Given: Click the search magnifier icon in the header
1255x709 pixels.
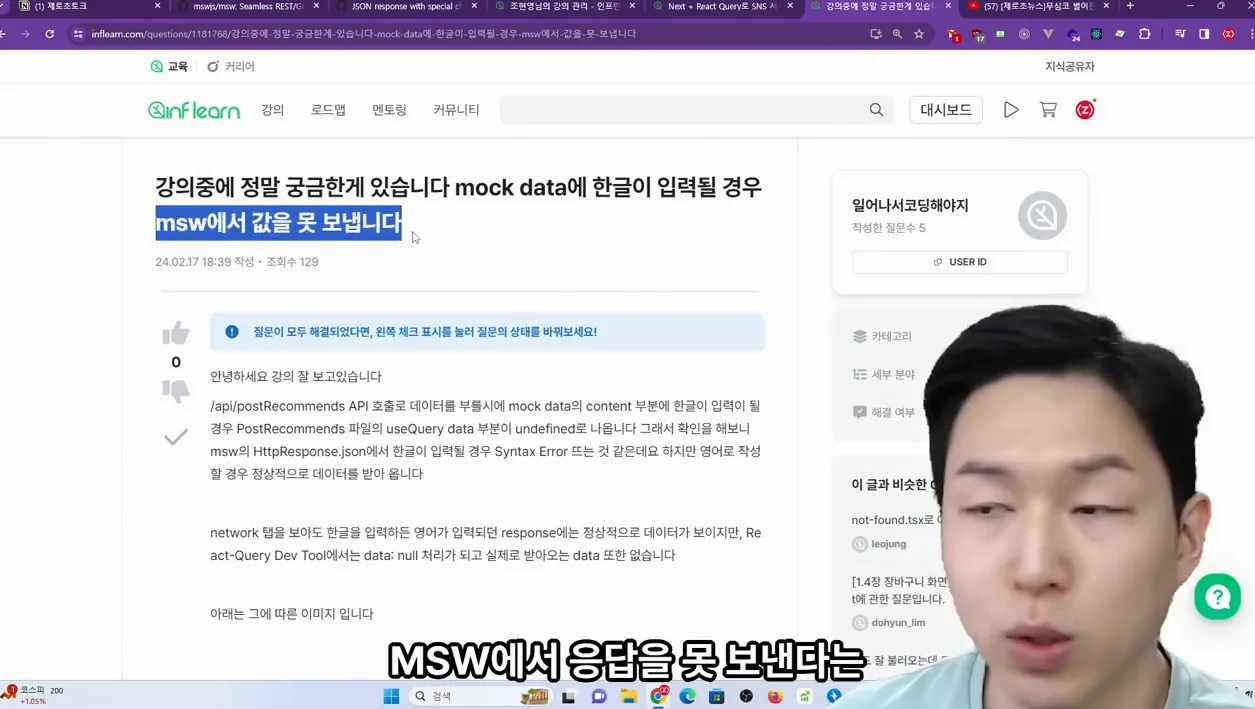Looking at the screenshot, I should click(876, 110).
